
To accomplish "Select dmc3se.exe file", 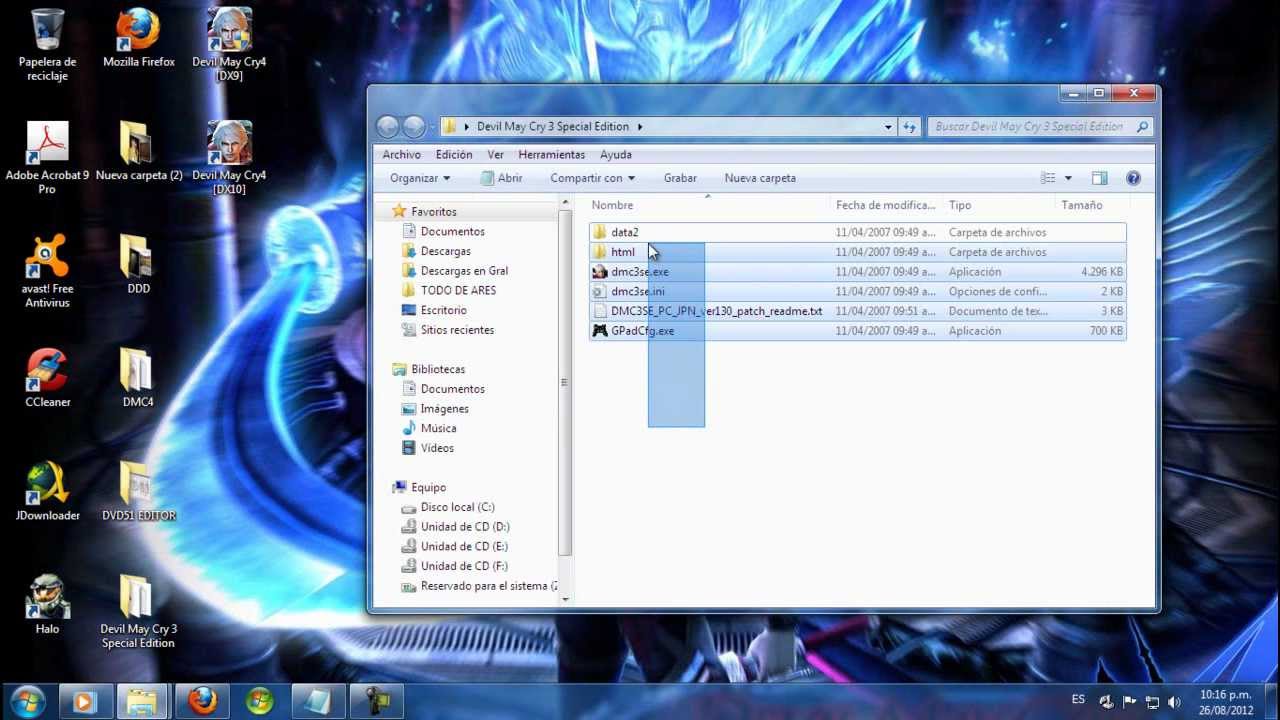I will click(x=858, y=272).
